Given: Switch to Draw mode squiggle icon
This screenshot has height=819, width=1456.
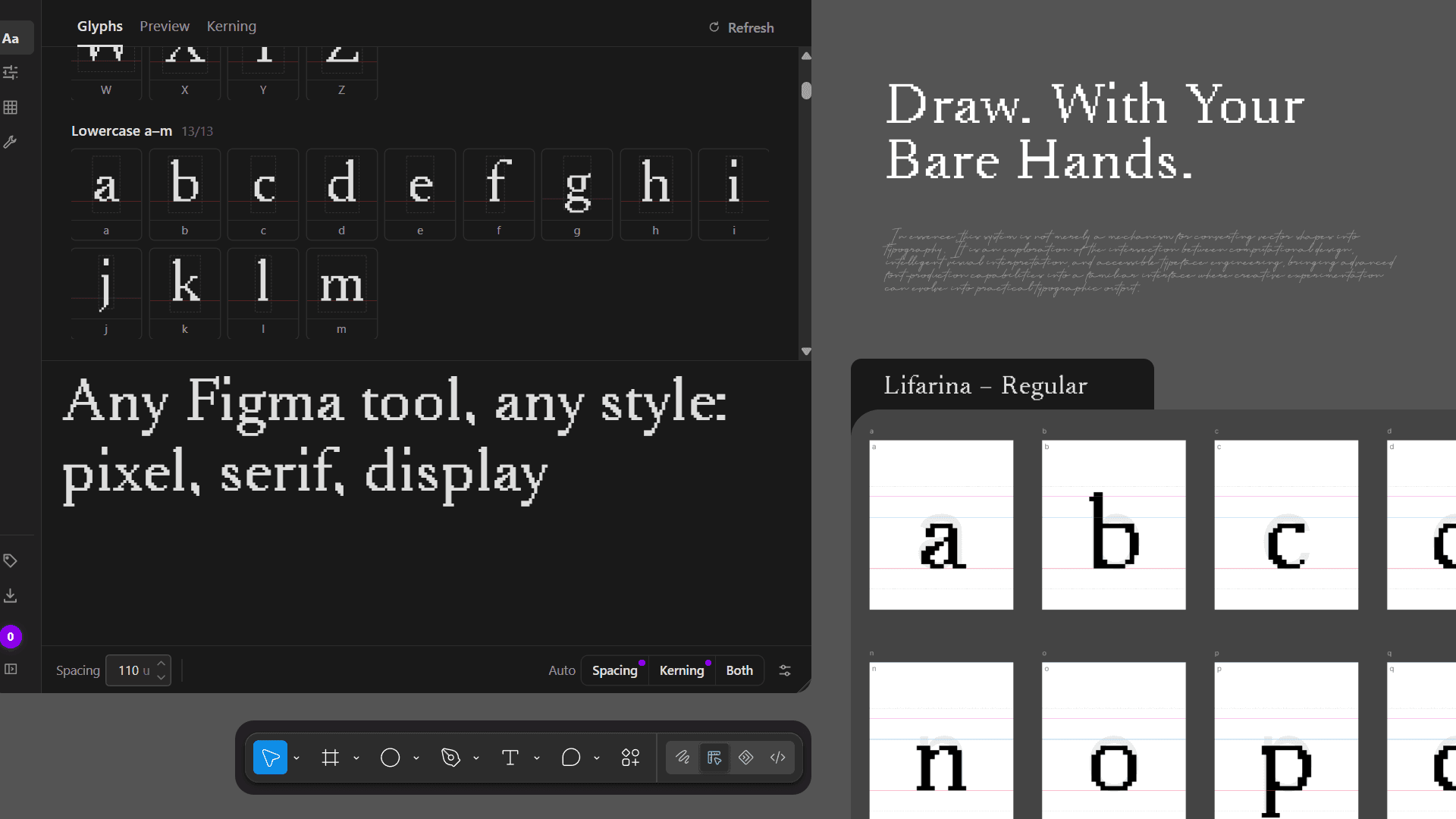Looking at the screenshot, I should [x=682, y=758].
